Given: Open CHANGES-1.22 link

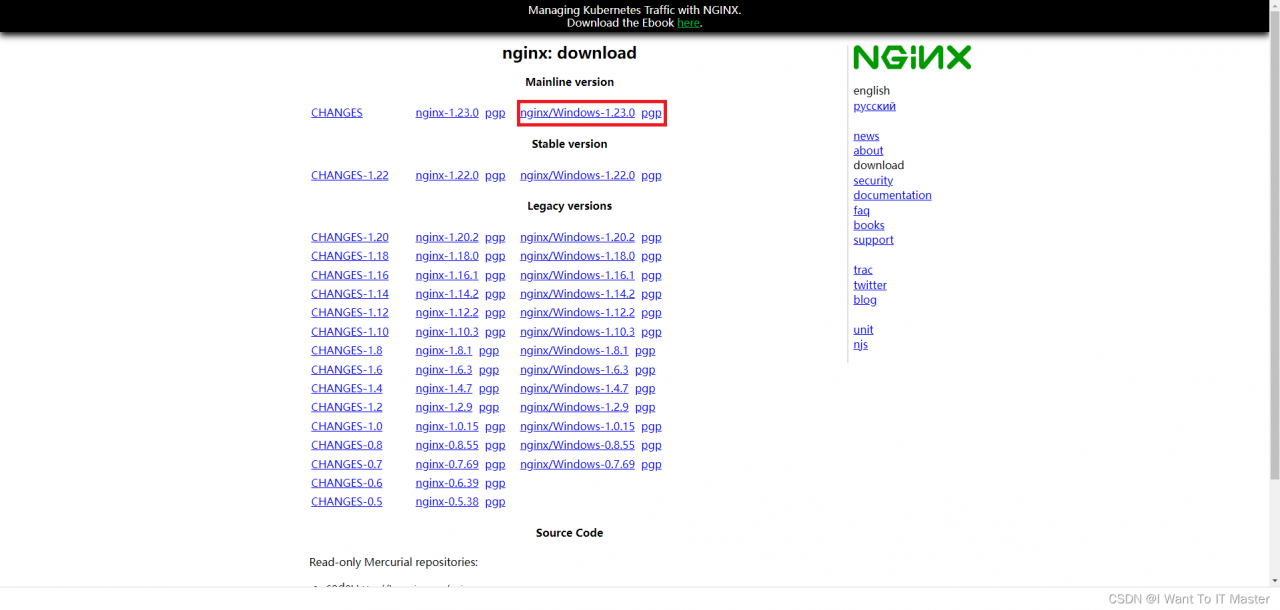Looking at the screenshot, I should point(350,175).
